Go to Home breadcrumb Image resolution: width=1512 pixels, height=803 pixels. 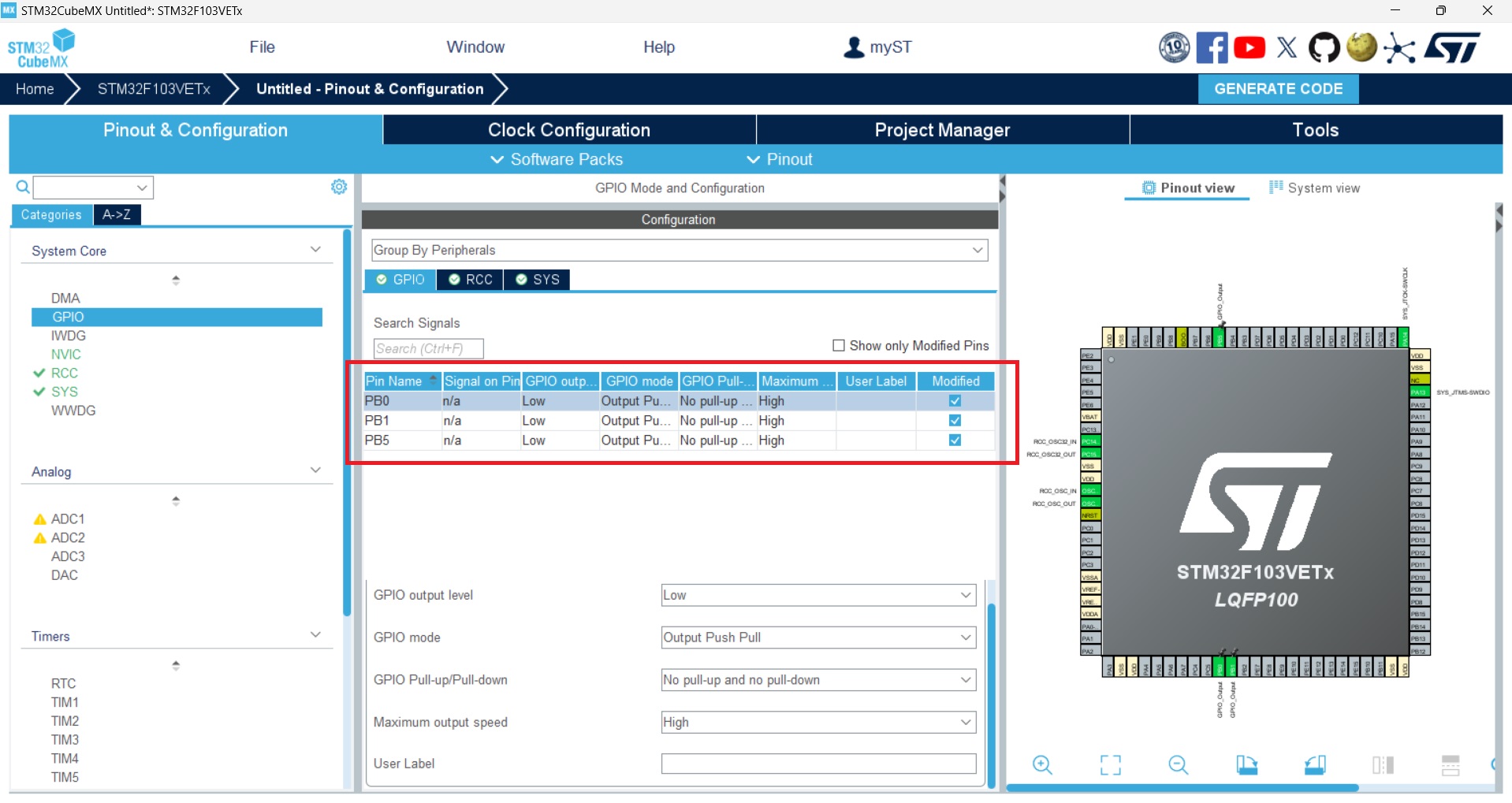[x=35, y=89]
